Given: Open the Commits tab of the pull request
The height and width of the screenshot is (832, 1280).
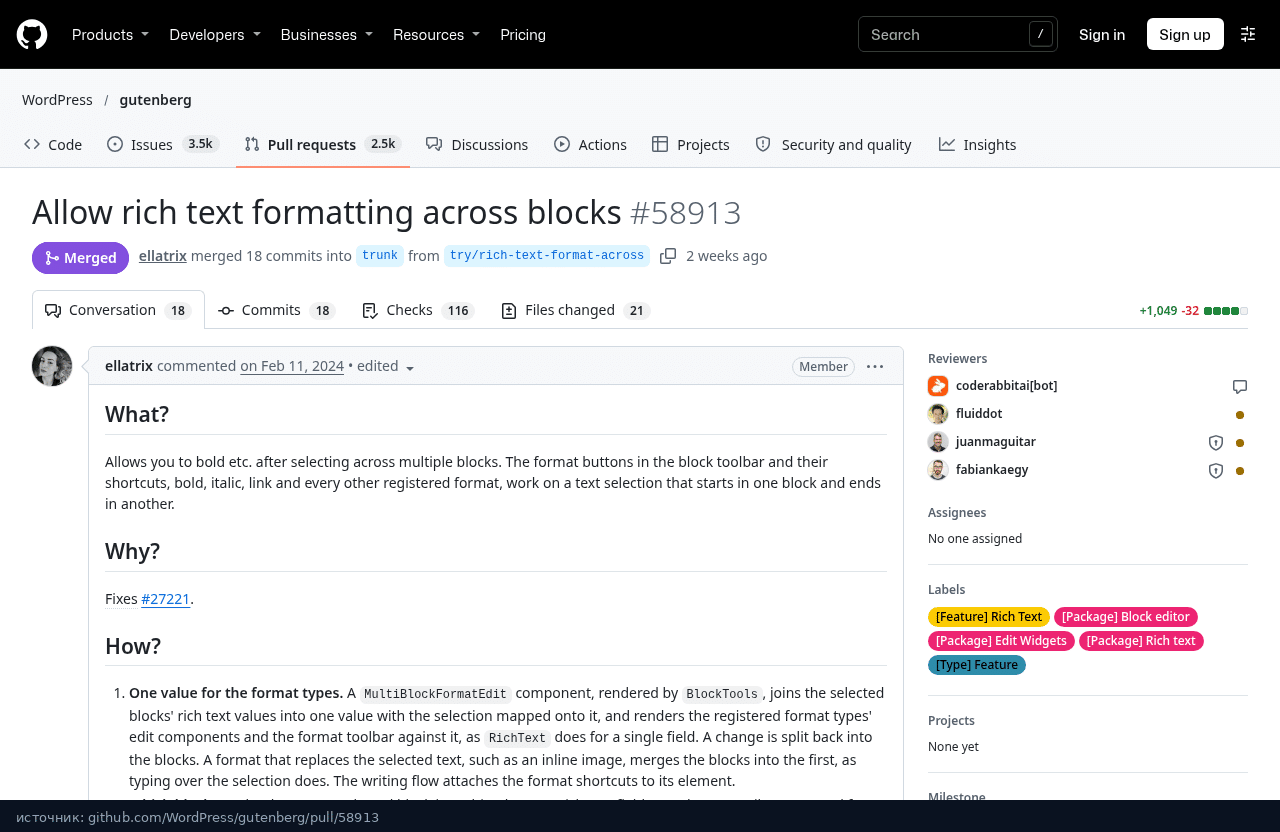Looking at the screenshot, I should (x=276, y=310).
